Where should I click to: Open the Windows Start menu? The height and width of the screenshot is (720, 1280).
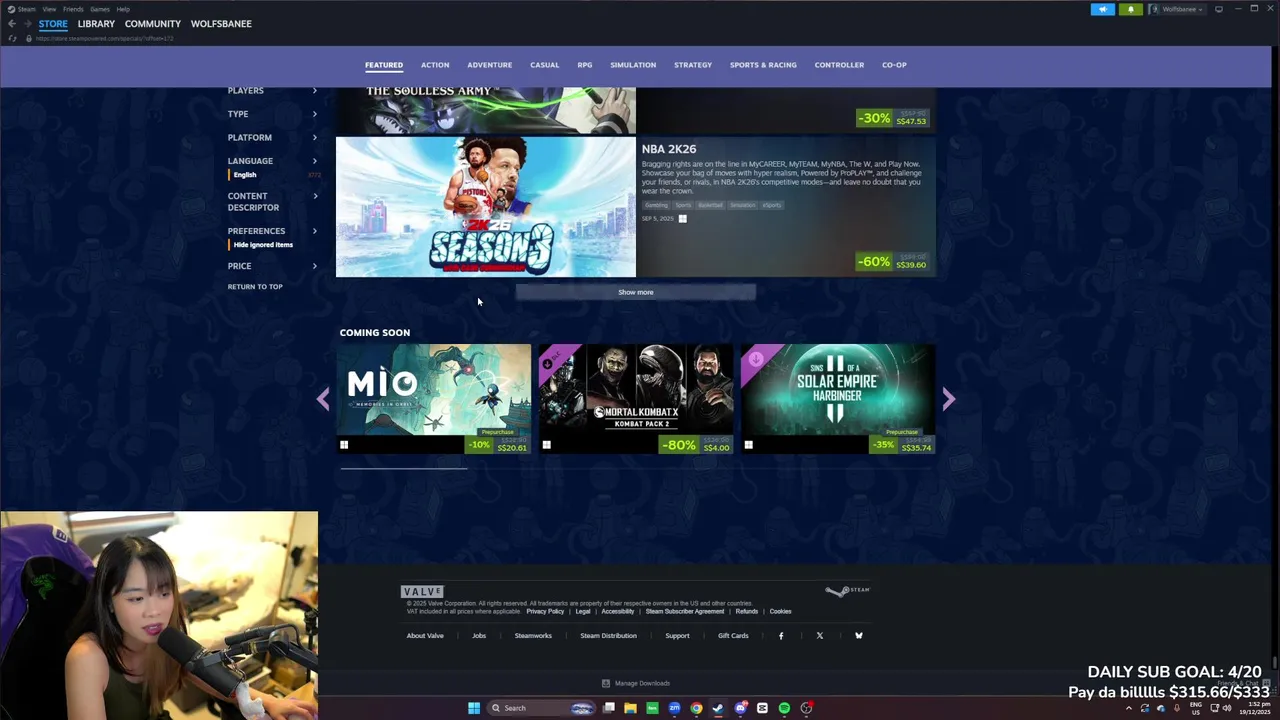pyautogui.click(x=474, y=708)
